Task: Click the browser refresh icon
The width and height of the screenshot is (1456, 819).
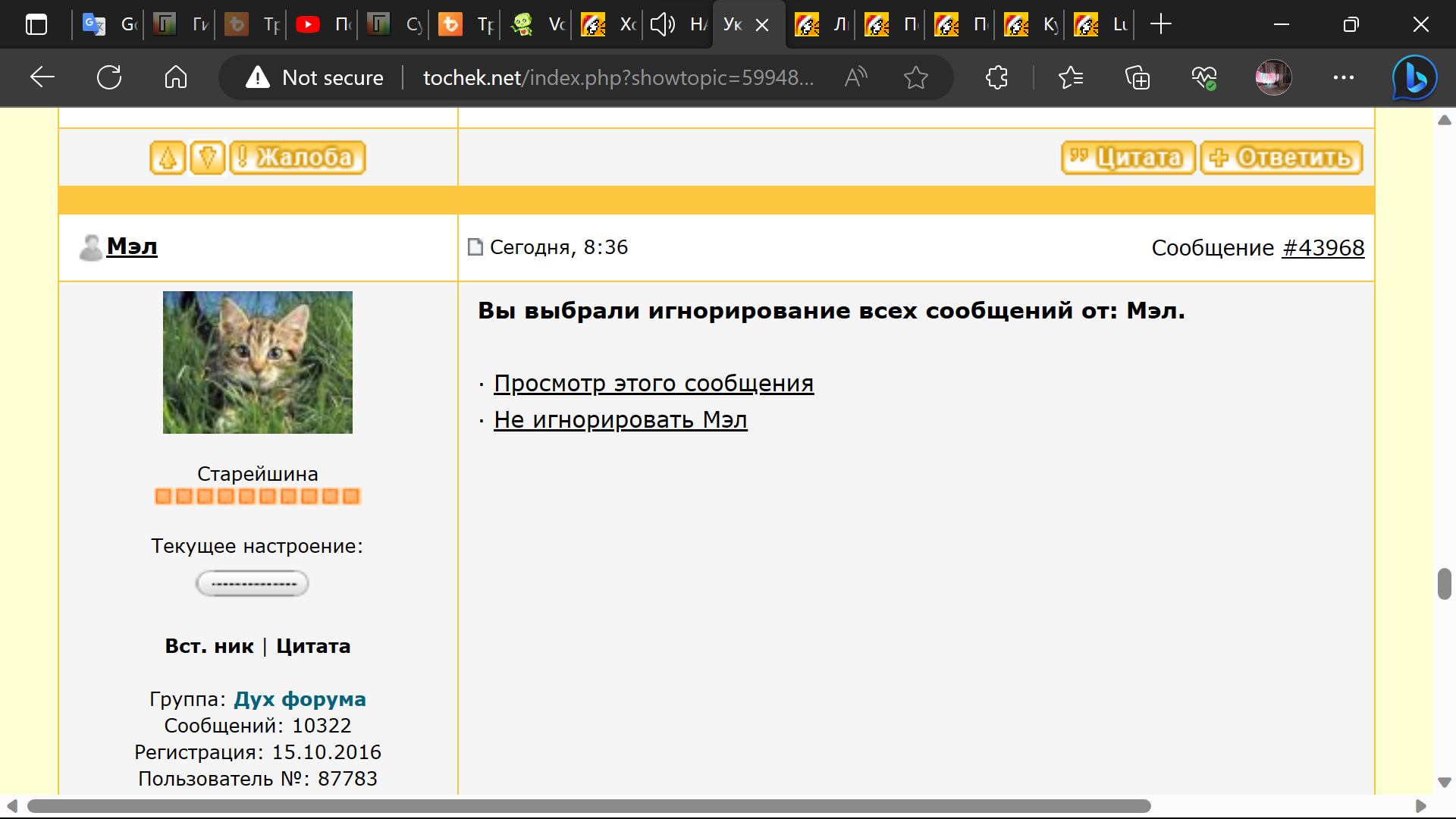Action: (109, 77)
